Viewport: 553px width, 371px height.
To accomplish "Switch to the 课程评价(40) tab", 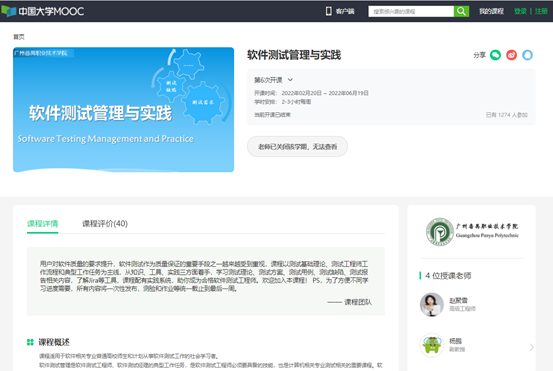I will pos(105,224).
